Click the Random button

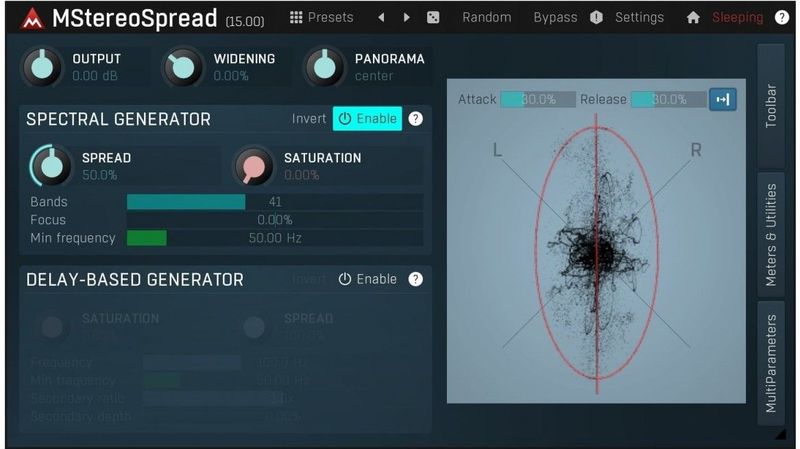tap(487, 17)
